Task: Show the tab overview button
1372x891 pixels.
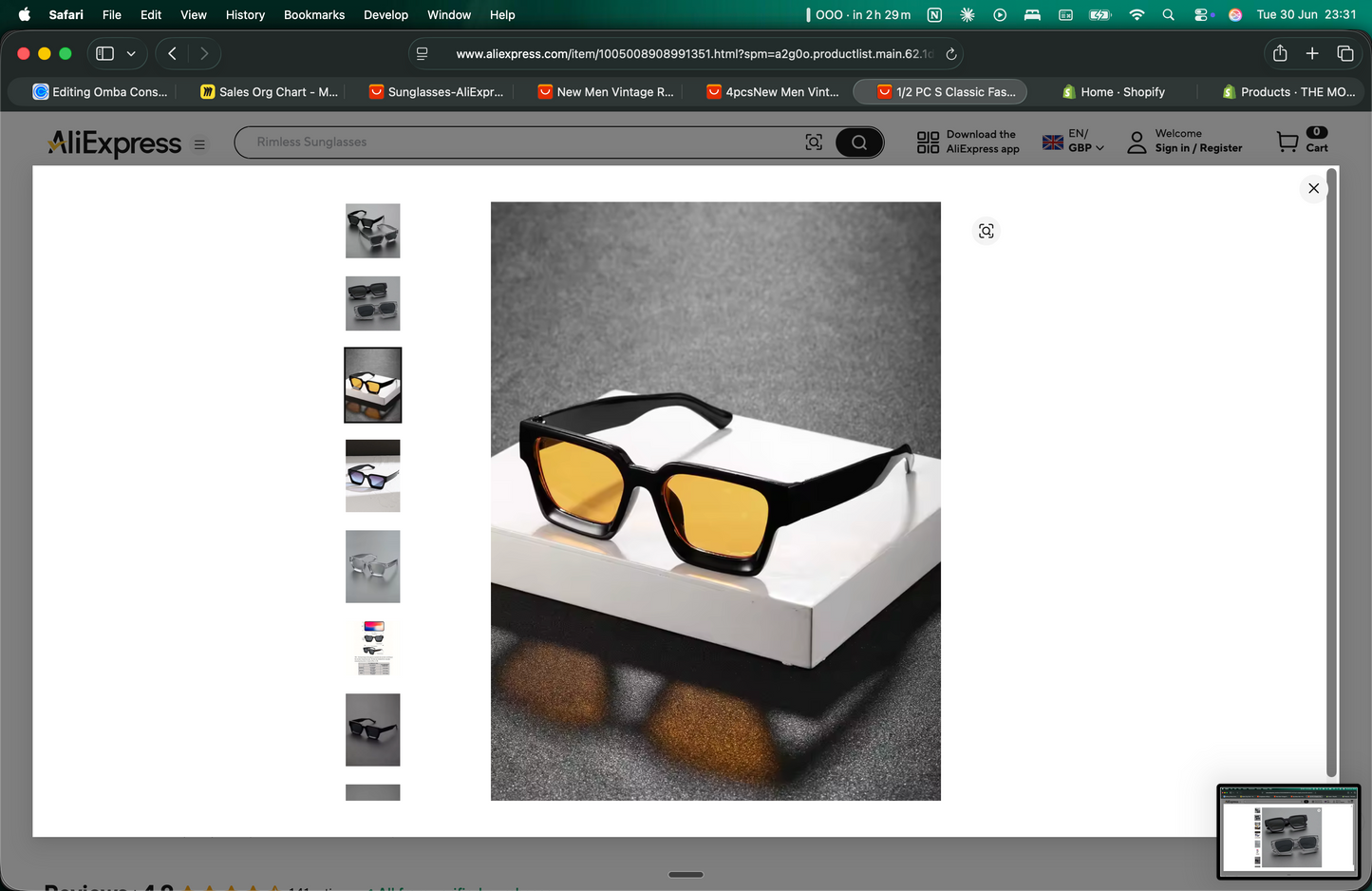Action: (x=1345, y=53)
